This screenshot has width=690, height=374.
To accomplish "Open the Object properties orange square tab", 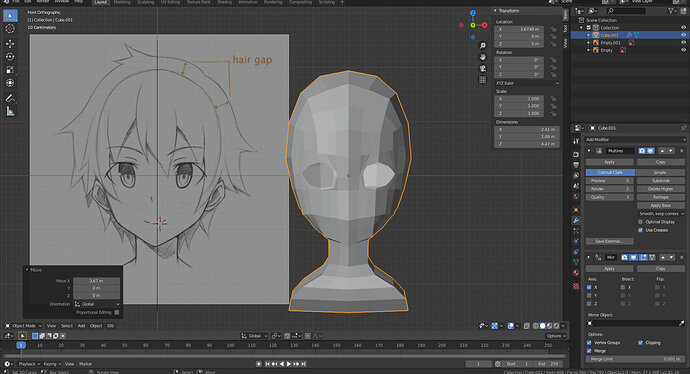I will (576, 210).
